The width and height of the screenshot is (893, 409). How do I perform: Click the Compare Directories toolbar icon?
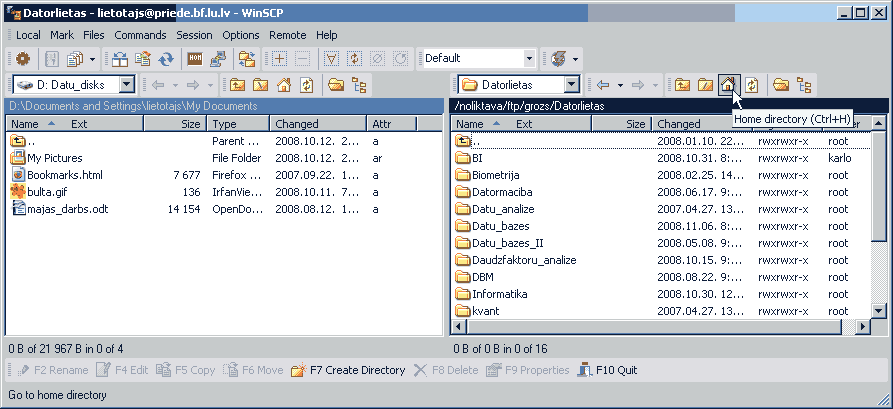120,58
